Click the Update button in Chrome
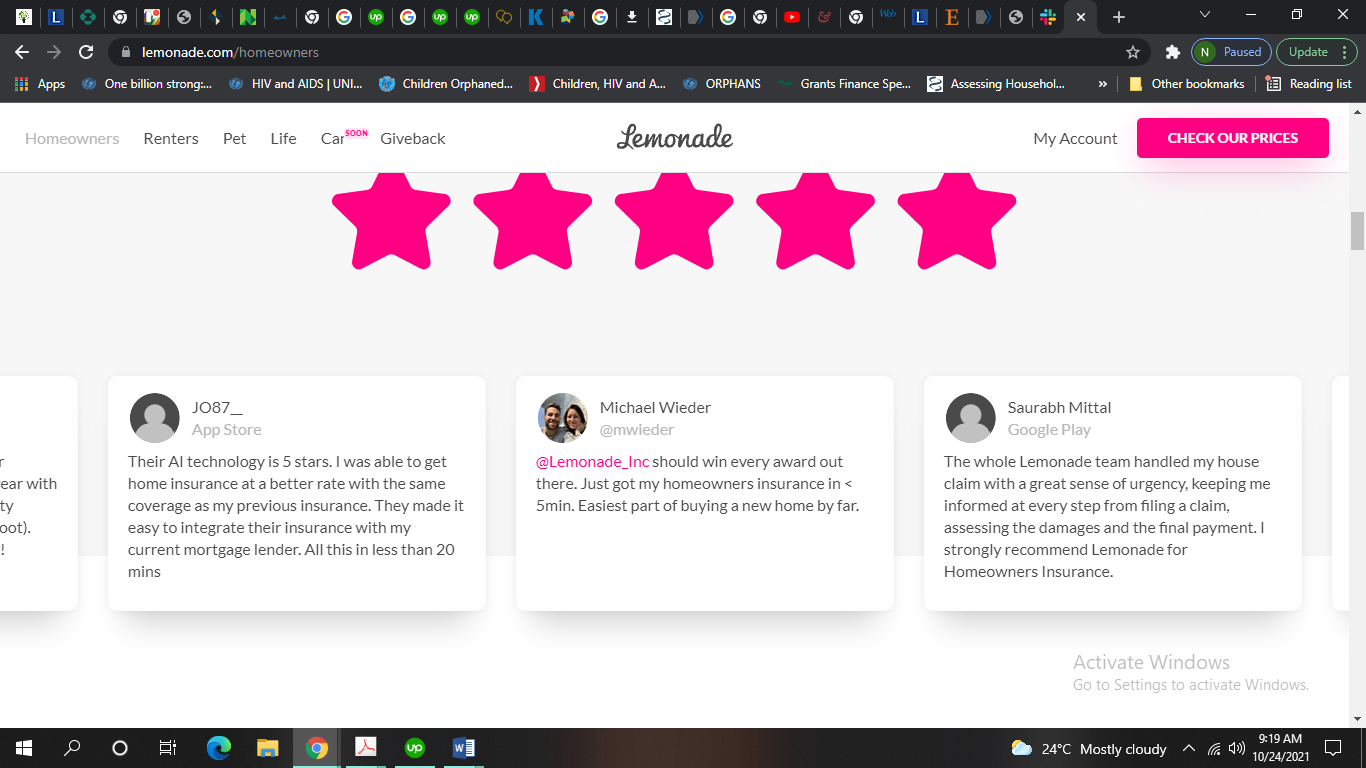 (1316, 52)
